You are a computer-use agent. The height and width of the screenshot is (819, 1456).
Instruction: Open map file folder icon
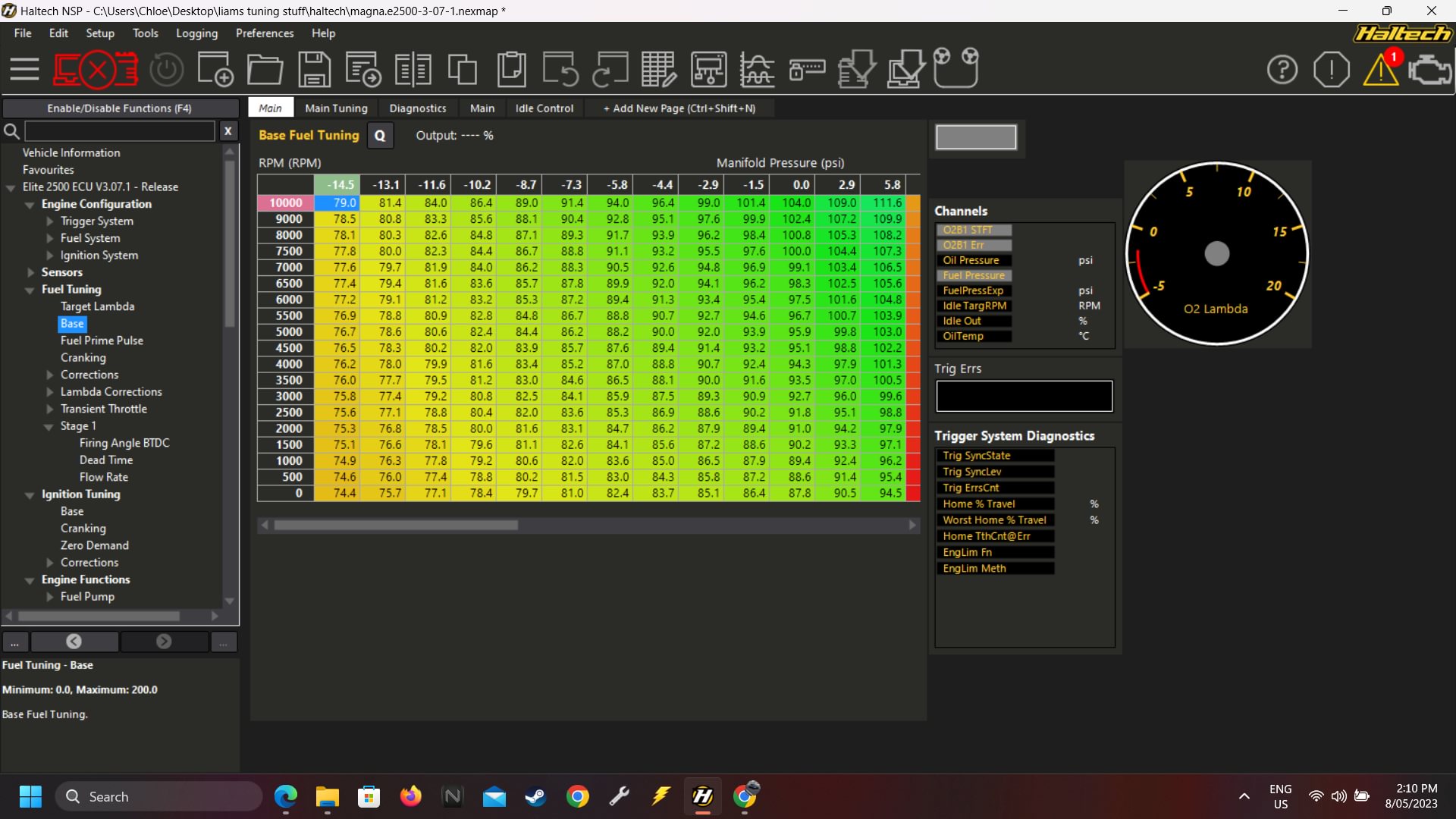[x=265, y=70]
